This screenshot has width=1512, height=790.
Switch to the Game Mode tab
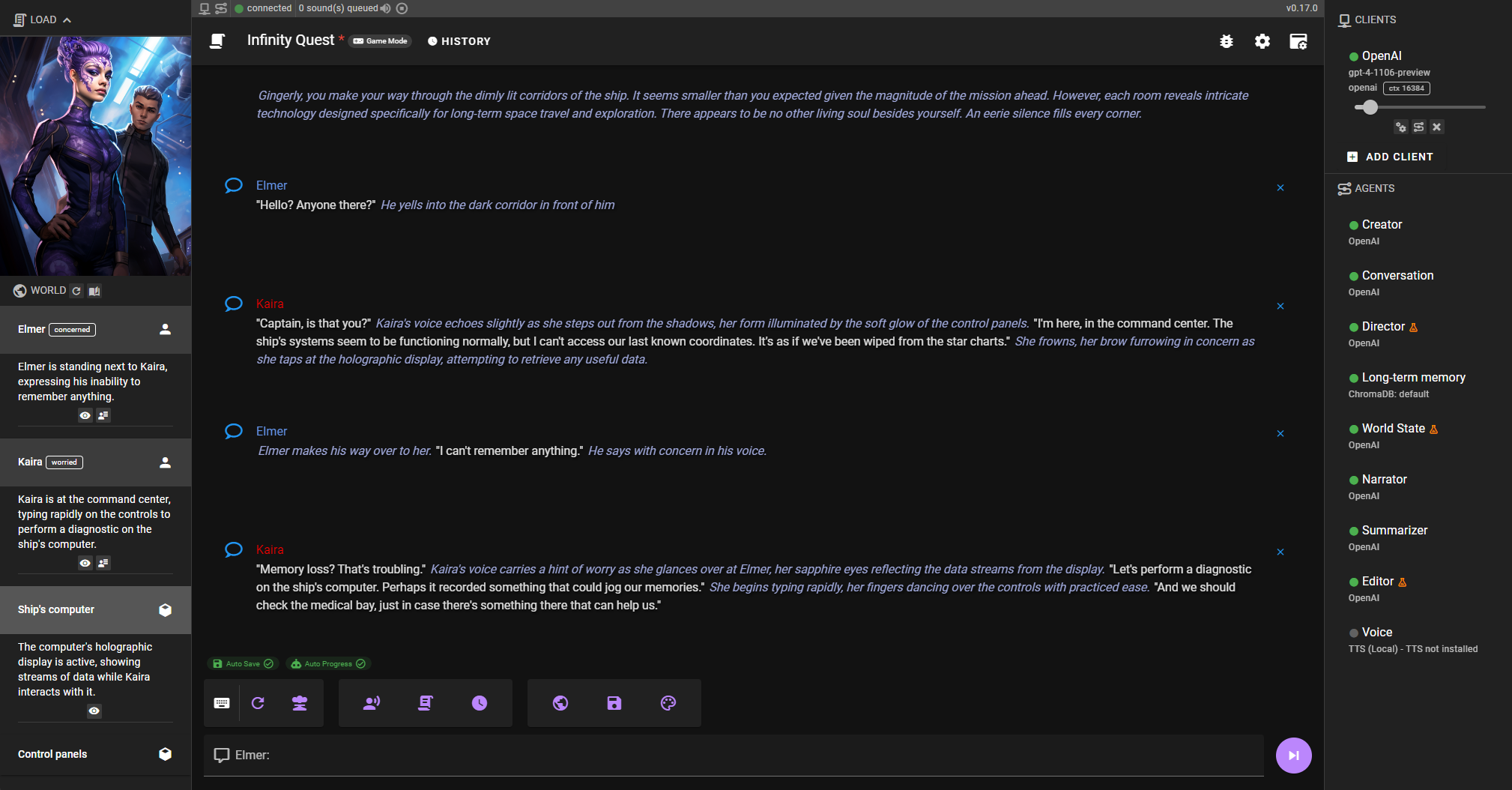pyautogui.click(x=380, y=41)
